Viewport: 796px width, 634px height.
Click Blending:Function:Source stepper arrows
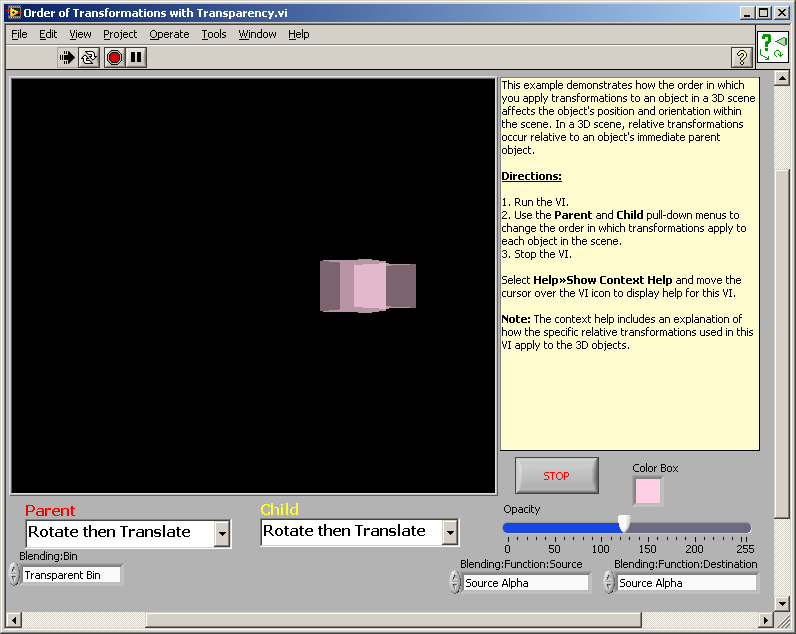[455, 582]
